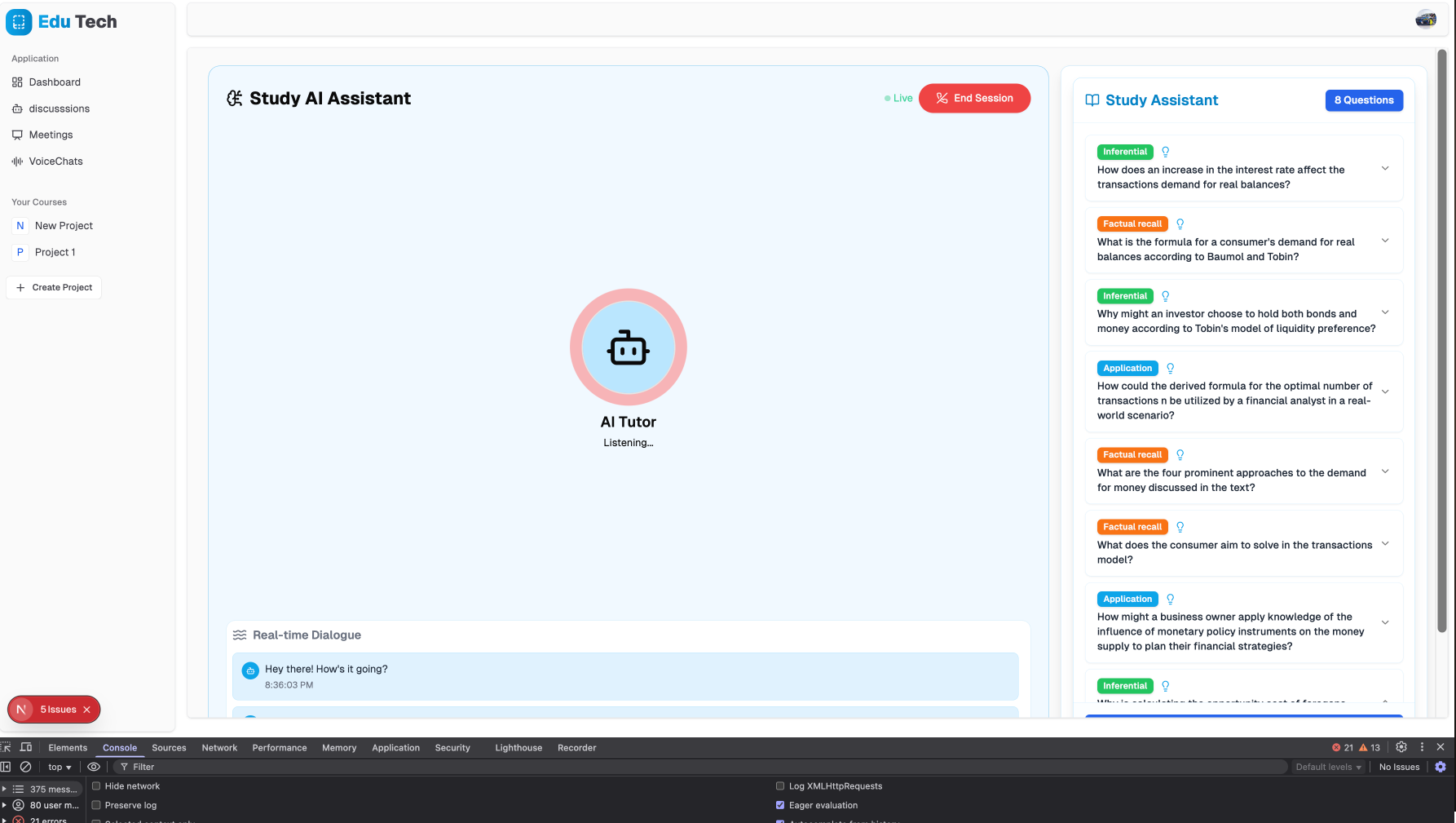Expand the interest rate question chevron
Image resolution: width=1456 pixels, height=823 pixels.
pos(1385,168)
